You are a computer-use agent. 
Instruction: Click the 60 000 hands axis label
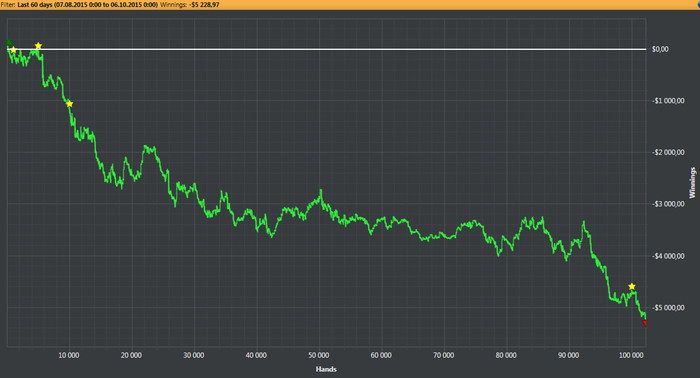click(381, 355)
